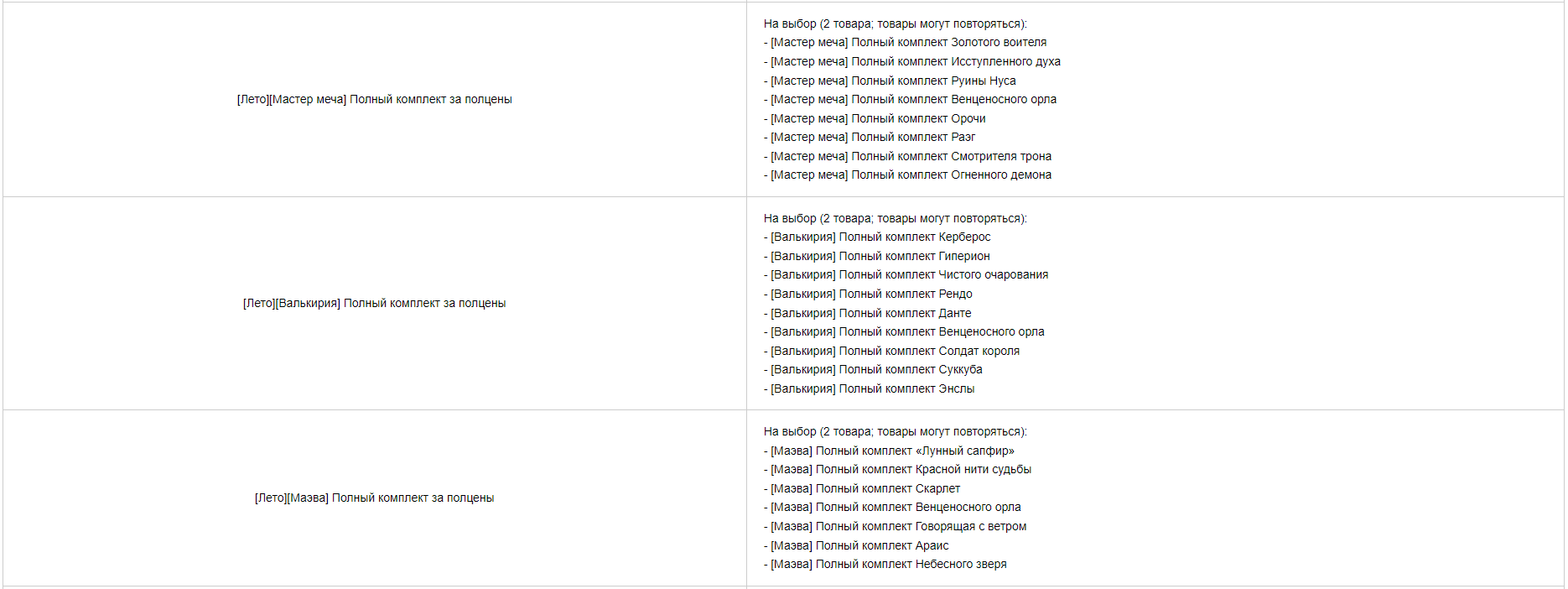Select 'Полный комплект Исступленного духа' line
This screenshot has width=1568, height=589.
coord(912,61)
